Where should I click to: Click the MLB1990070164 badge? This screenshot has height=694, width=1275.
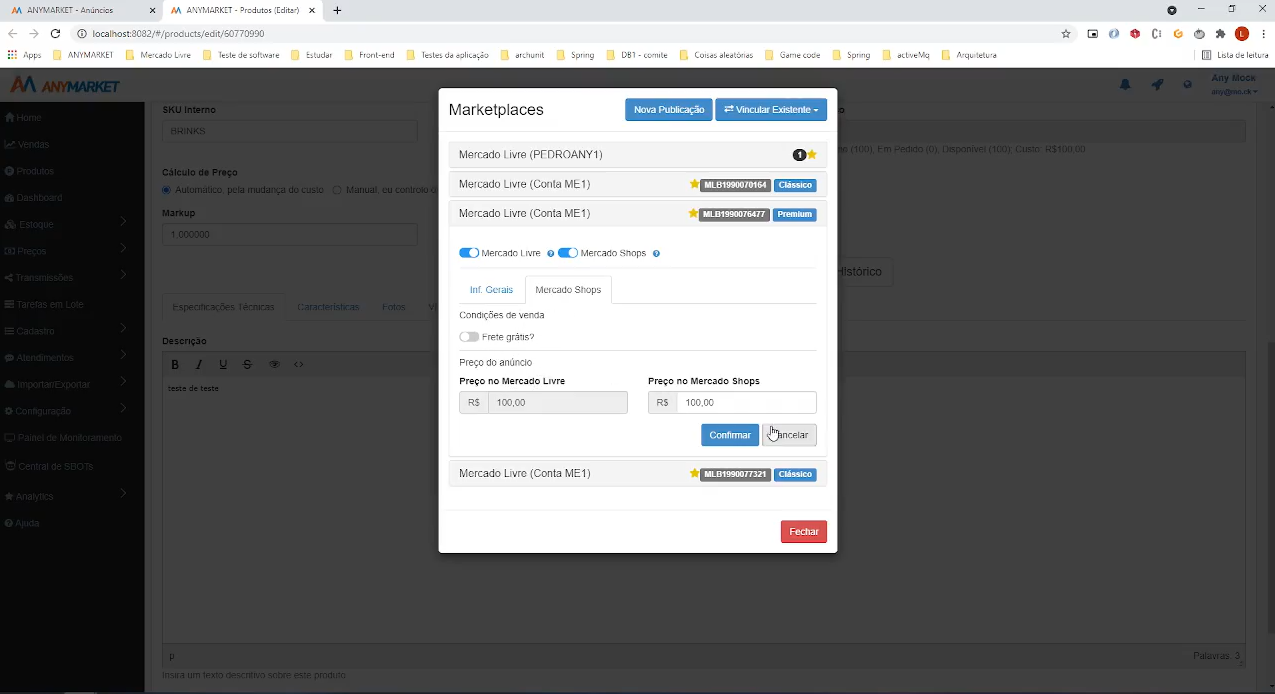coord(735,185)
